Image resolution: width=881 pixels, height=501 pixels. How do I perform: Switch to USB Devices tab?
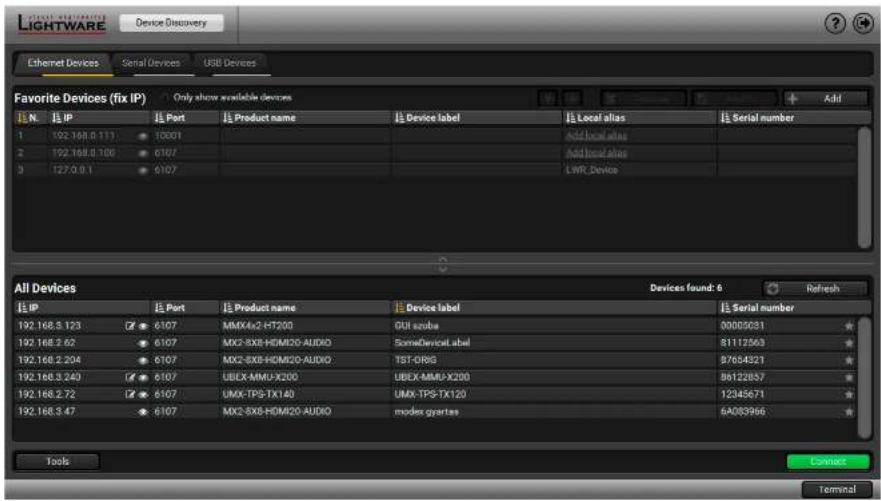[230, 63]
